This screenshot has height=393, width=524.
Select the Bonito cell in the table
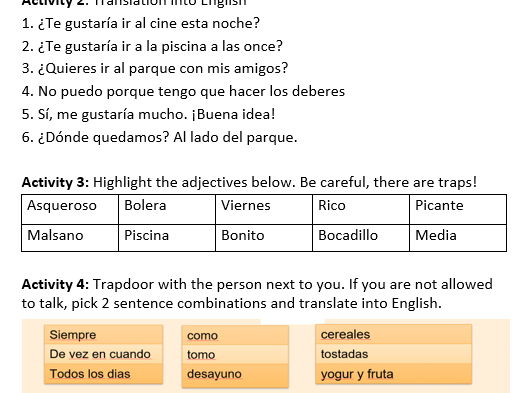pyautogui.click(x=264, y=238)
